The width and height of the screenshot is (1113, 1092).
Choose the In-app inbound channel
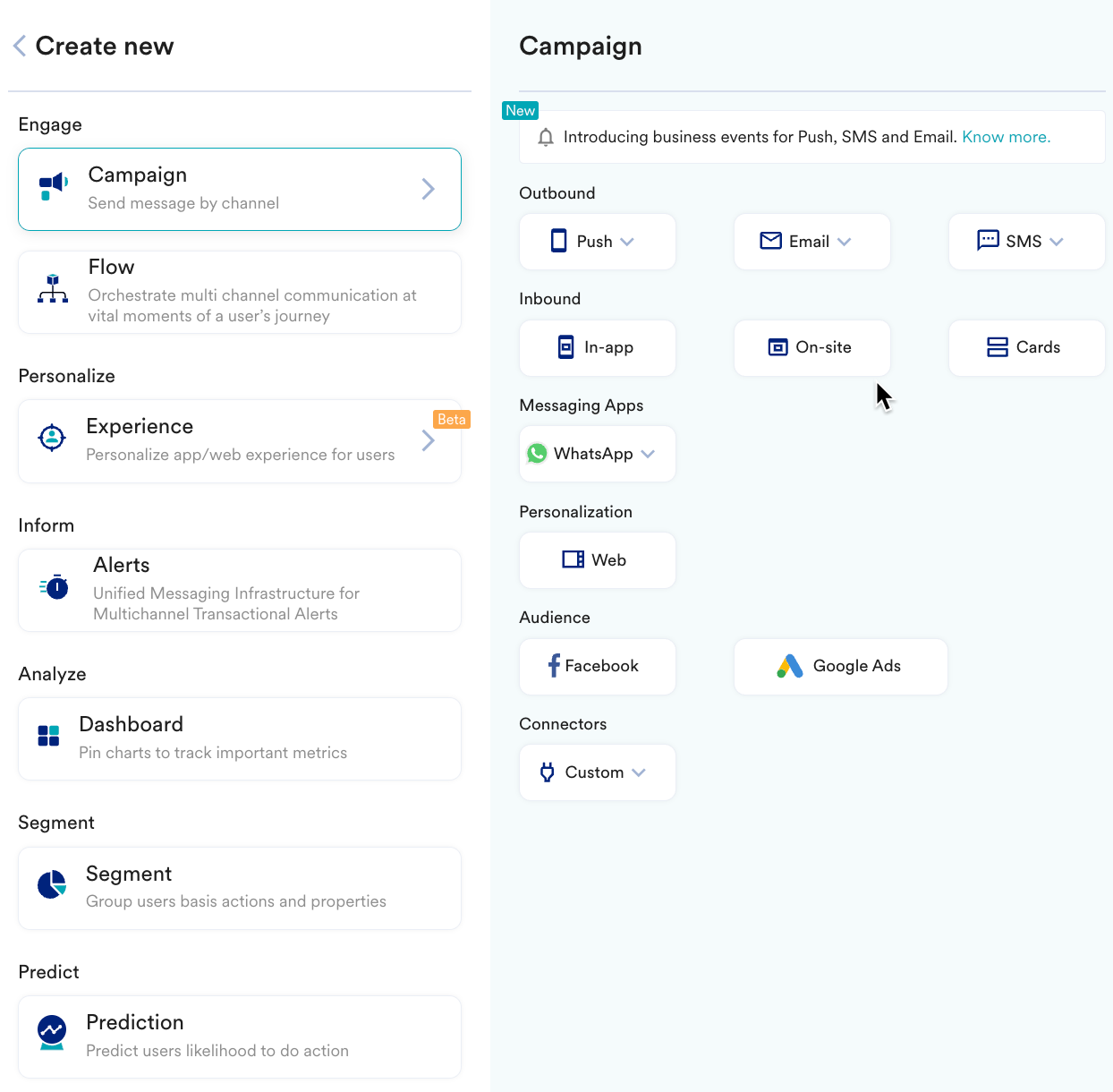(x=598, y=348)
